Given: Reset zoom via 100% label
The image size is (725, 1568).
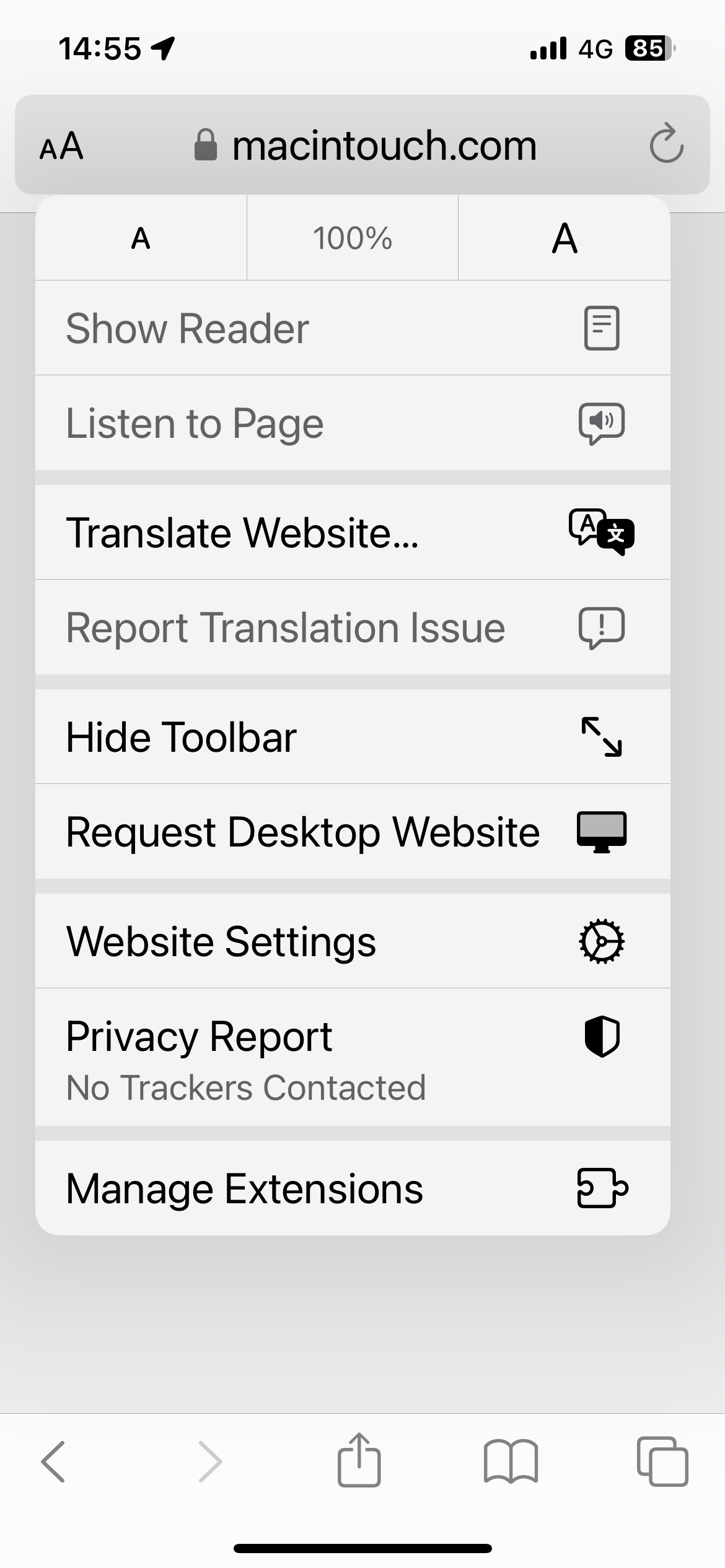Looking at the screenshot, I should [352, 238].
